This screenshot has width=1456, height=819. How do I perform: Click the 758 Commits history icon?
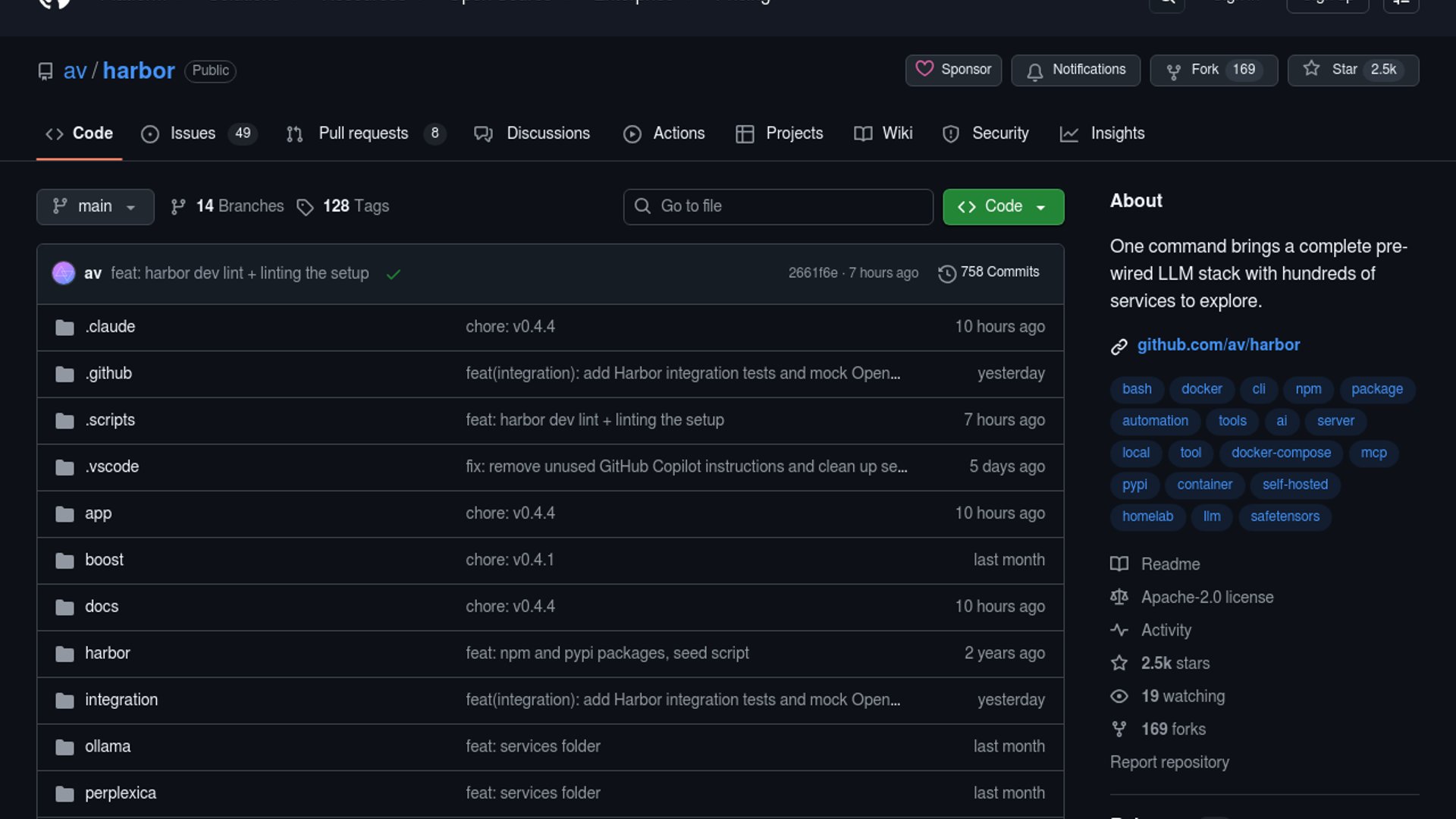pos(946,273)
